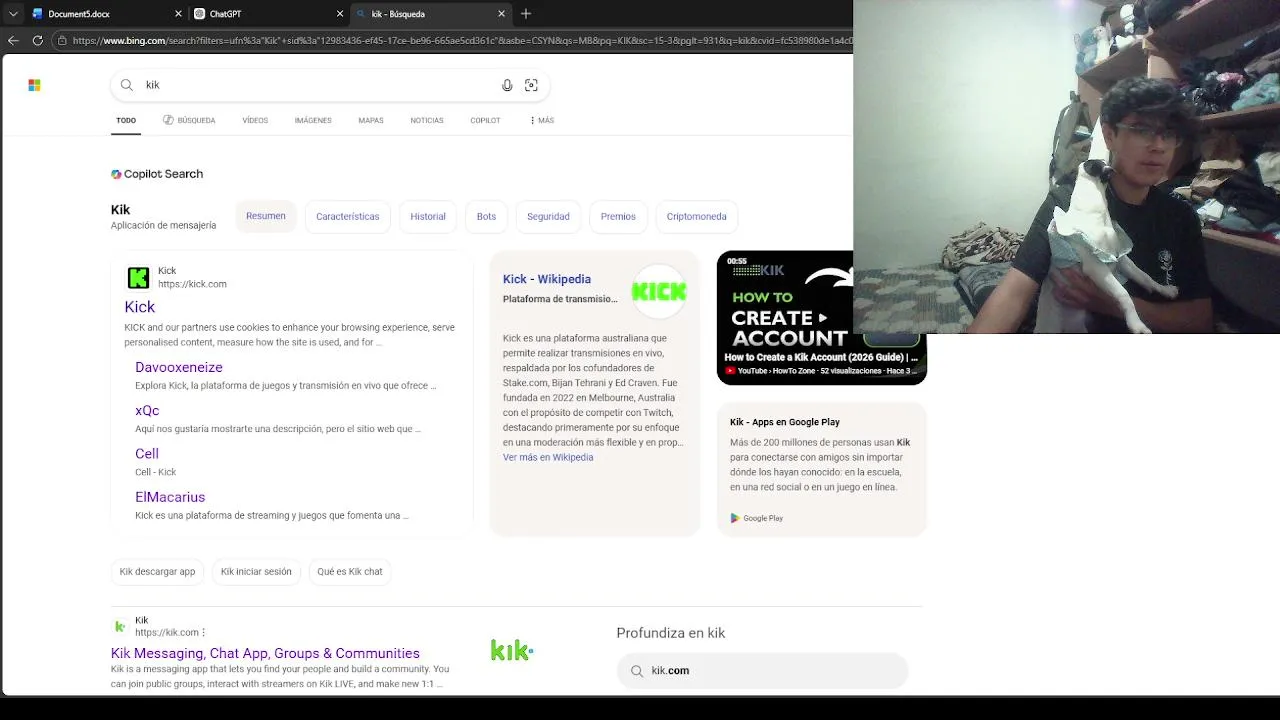
Task: Click the Kik favicon beside kik.com result
Action: pos(119,626)
